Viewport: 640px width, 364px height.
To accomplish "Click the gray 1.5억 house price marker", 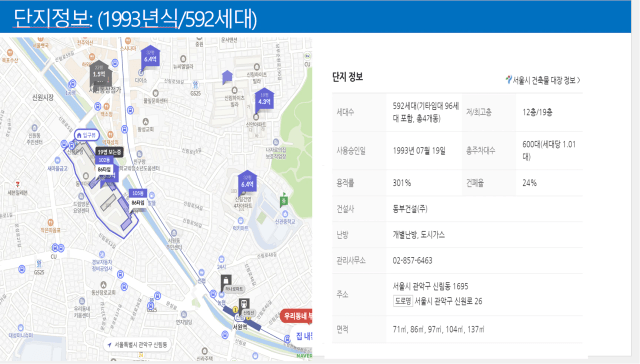I will pos(99,74).
